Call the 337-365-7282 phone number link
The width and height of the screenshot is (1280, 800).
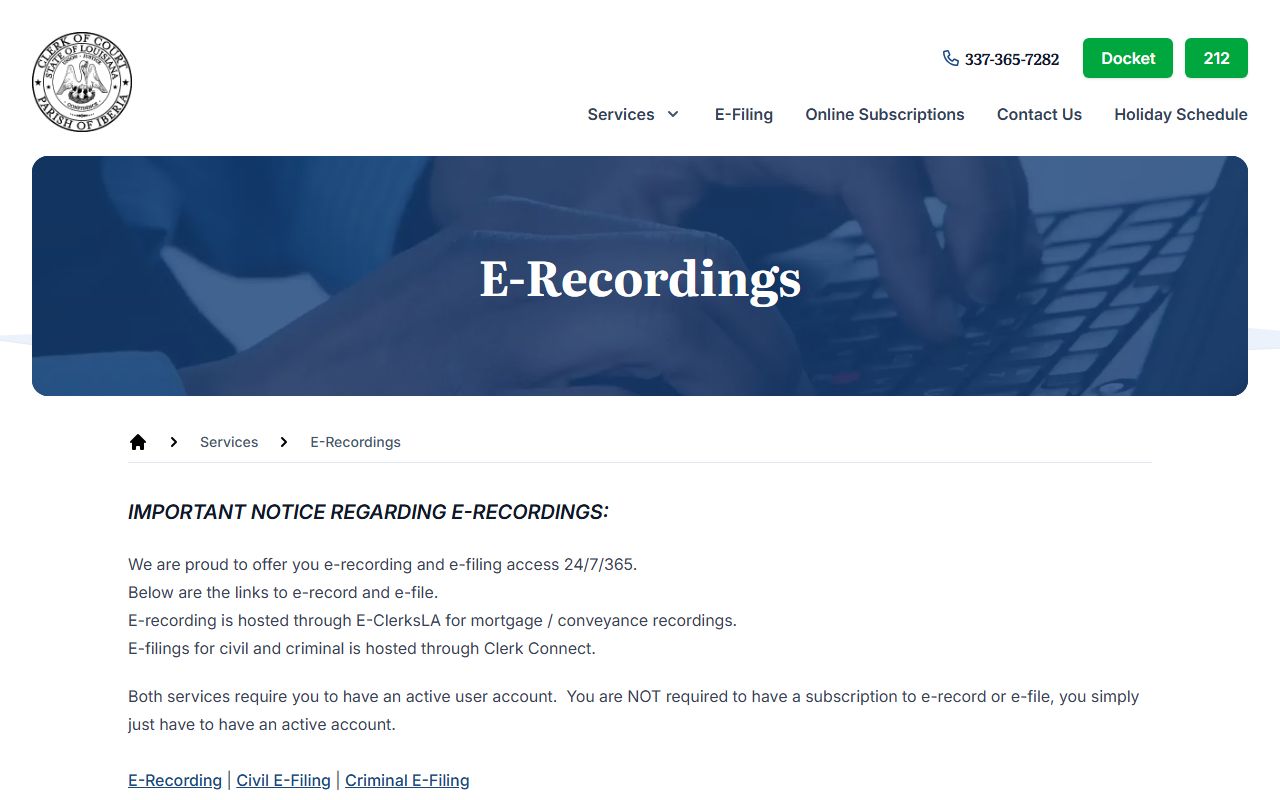click(x=1012, y=59)
